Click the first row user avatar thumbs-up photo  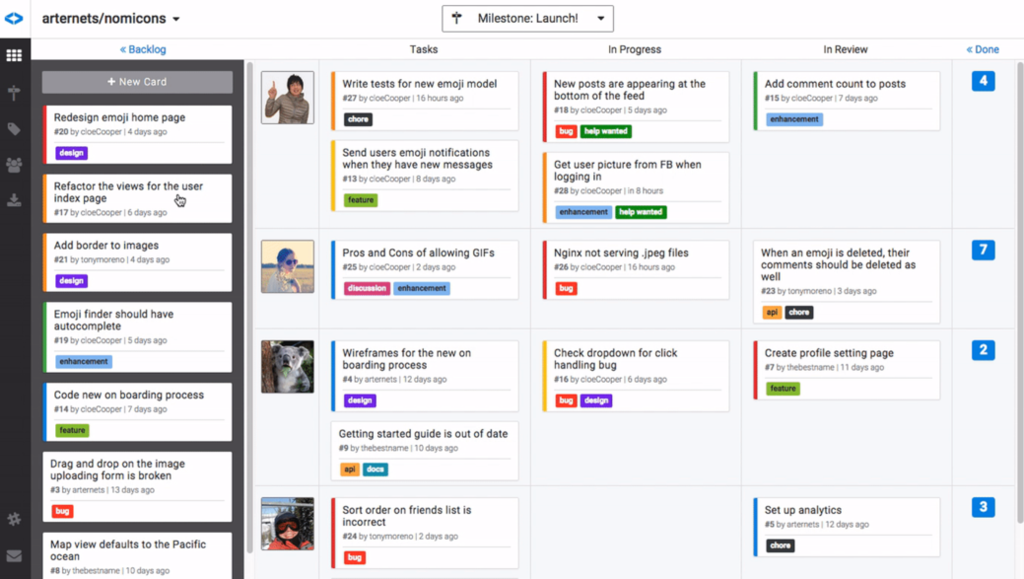point(287,98)
